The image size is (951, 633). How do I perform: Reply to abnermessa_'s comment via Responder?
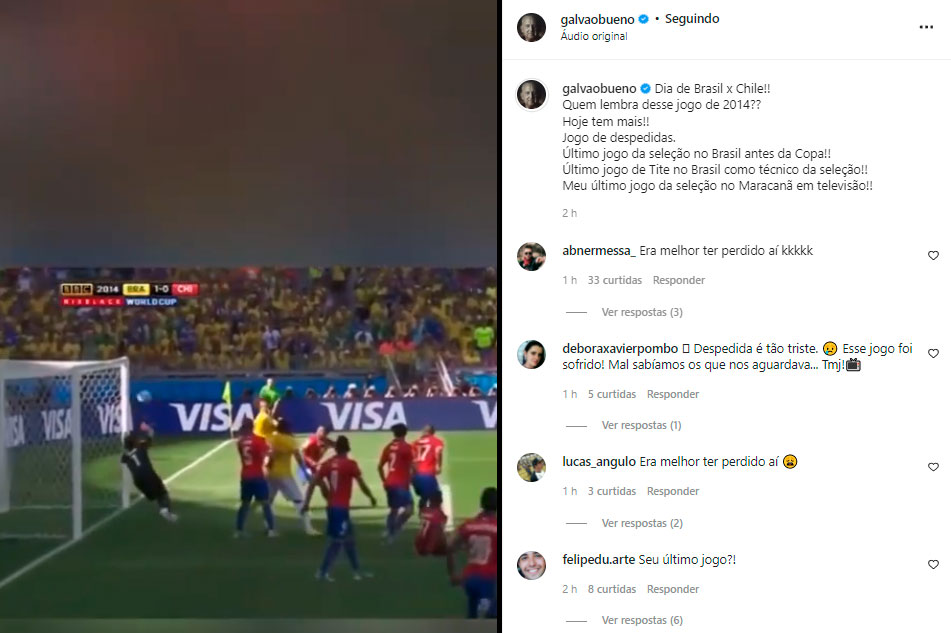click(679, 280)
